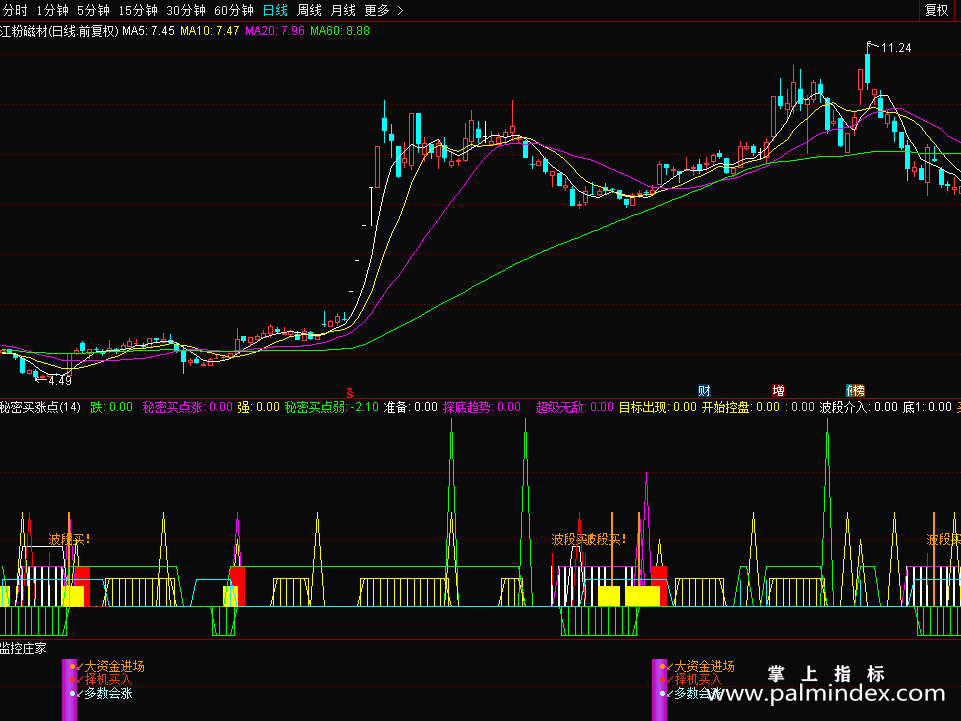The height and width of the screenshot is (721, 961).
Task: Click the 监控庄家 indicator title
Action: [23, 649]
